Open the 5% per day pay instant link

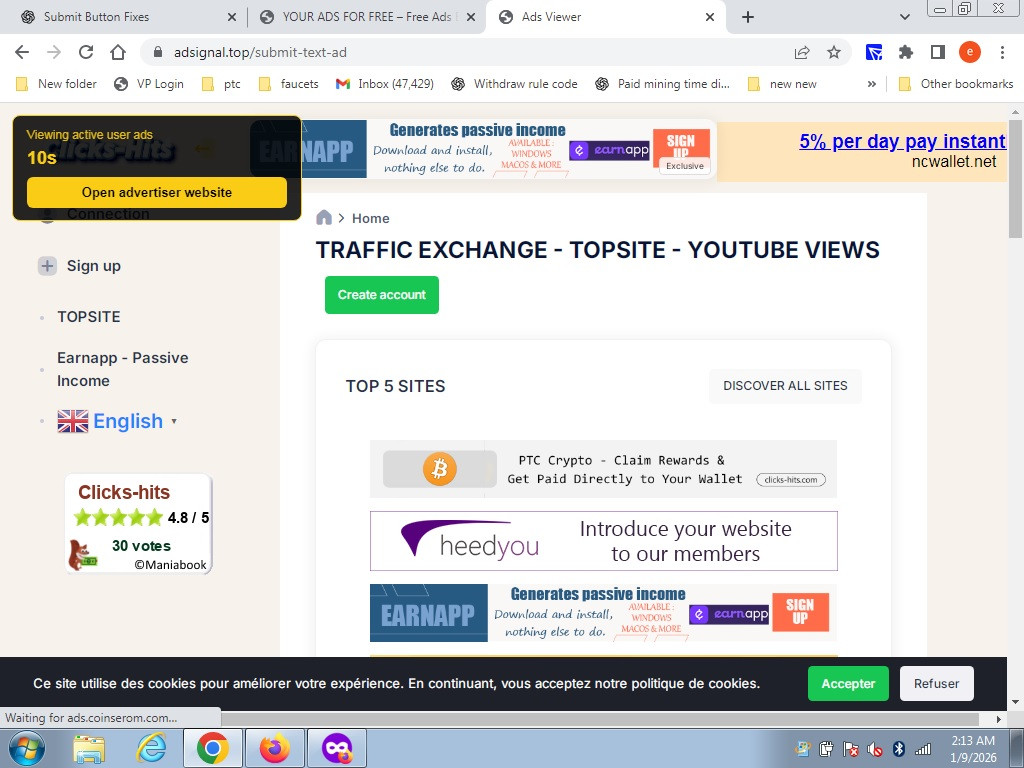coord(903,141)
